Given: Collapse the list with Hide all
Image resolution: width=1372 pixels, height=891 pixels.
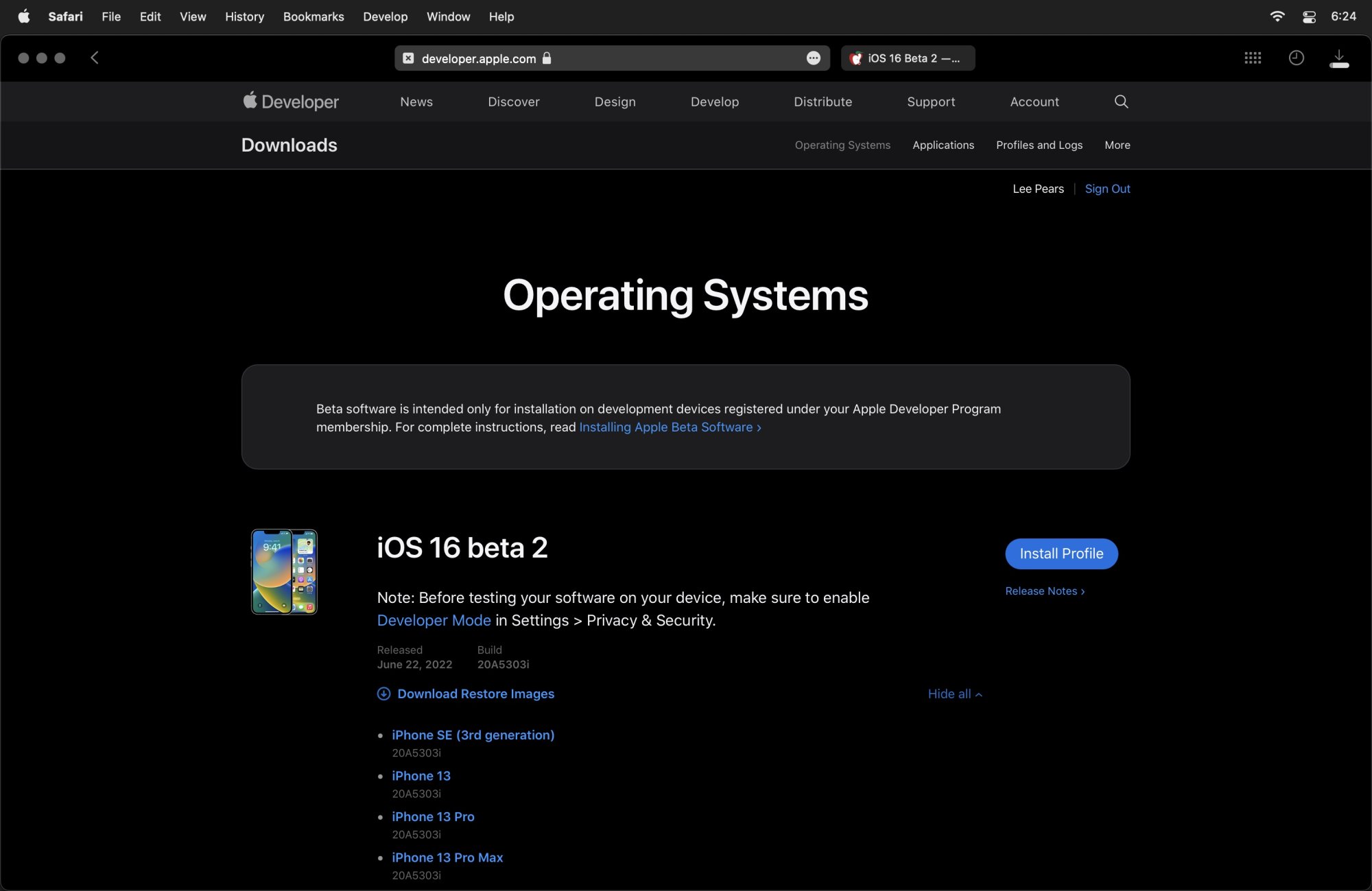Looking at the screenshot, I should click(955, 693).
